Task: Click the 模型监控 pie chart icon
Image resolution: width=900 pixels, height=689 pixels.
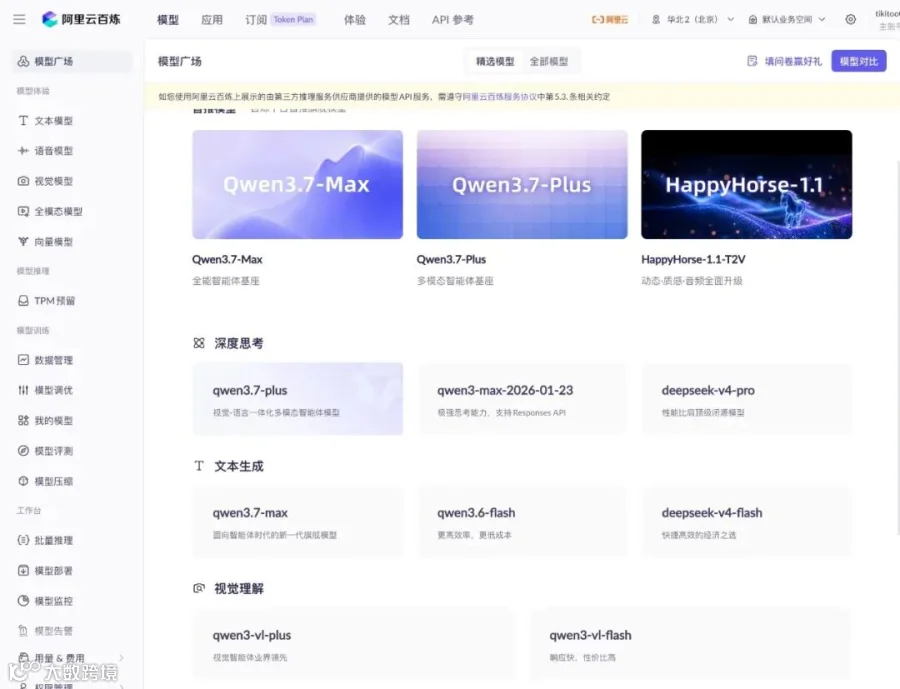Action: tap(23, 601)
